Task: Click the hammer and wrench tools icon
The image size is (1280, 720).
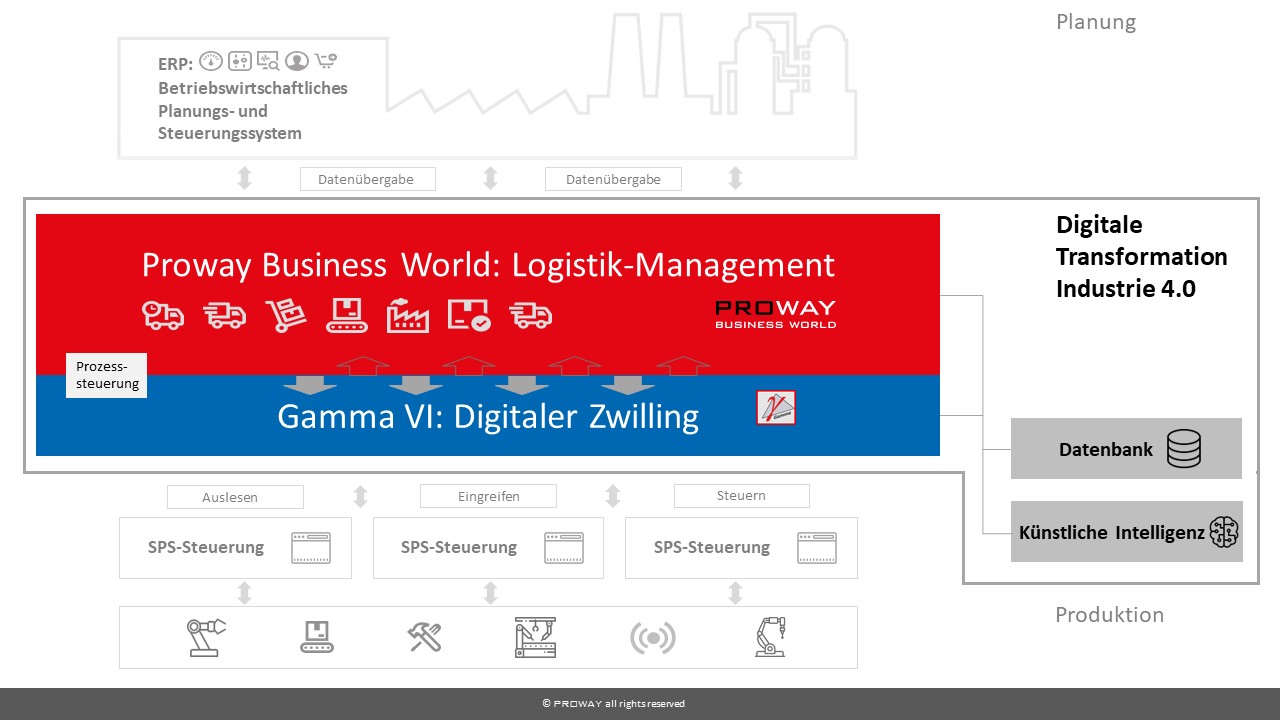Action: 425,637
